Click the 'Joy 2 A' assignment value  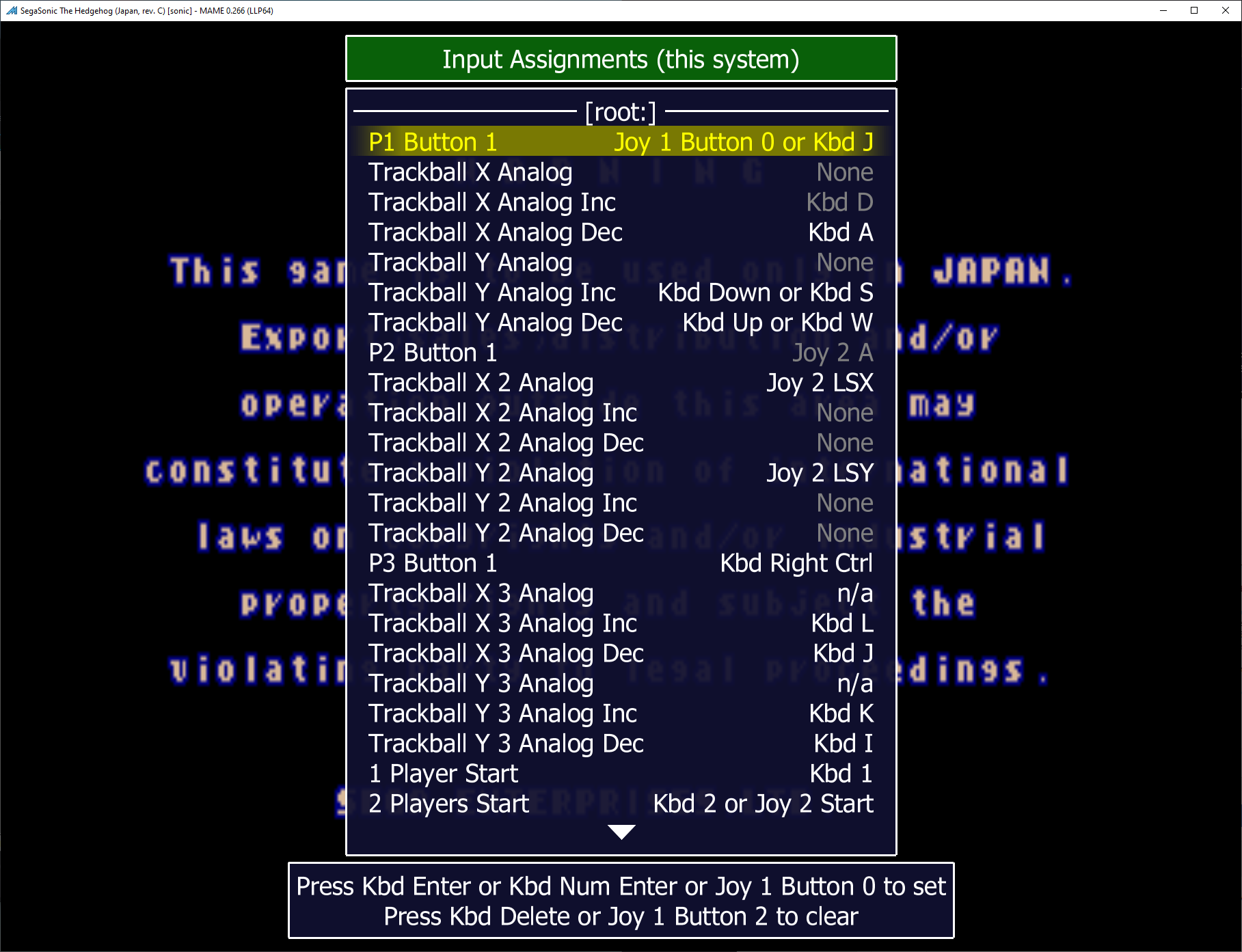[833, 352]
